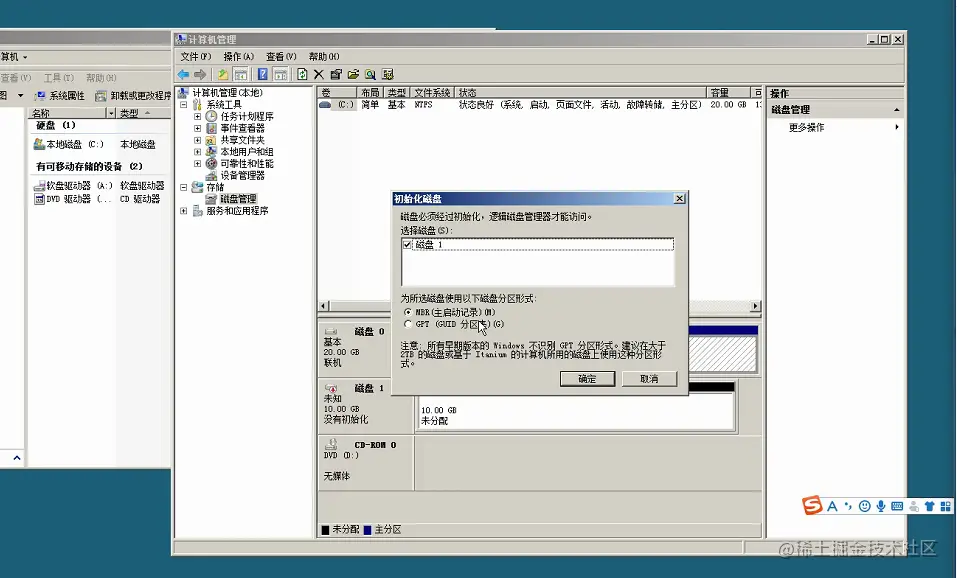Select the MBR (主启动记录) radio button
The height and width of the screenshot is (578, 957).
point(408,312)
